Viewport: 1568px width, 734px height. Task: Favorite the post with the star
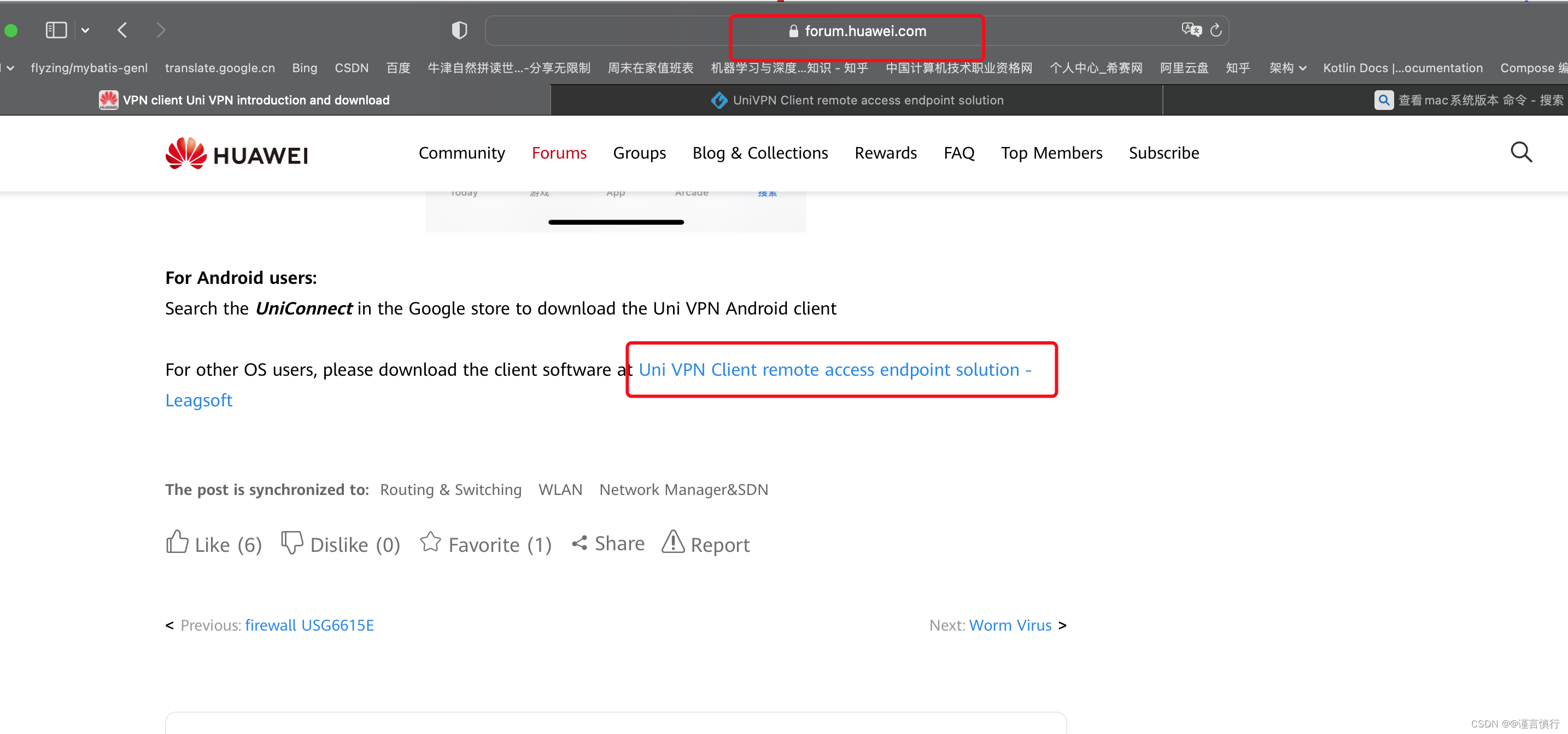click(430, 542)
